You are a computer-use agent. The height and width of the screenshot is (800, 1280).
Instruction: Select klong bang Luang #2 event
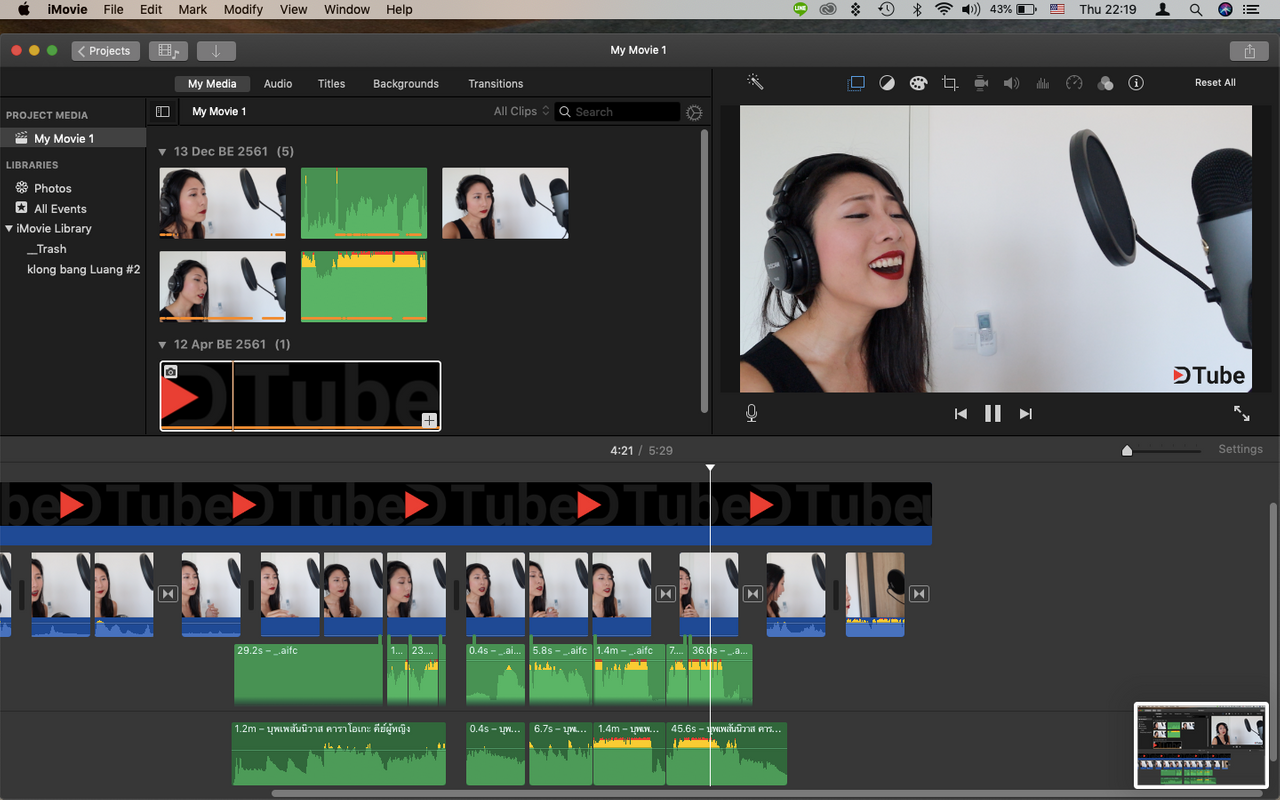[x=83, y=269]
